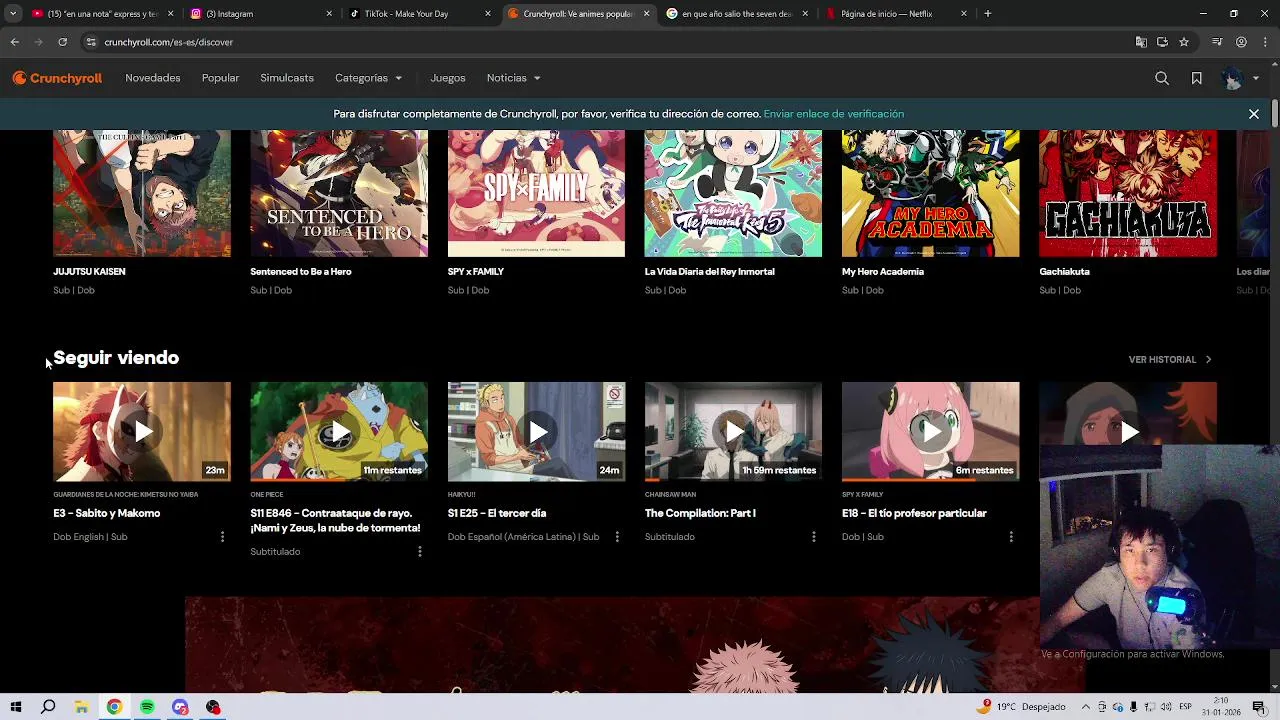The image size is (1280, 720).
Task: Open the tab search dropdown arrow
Action: (13, 14)
